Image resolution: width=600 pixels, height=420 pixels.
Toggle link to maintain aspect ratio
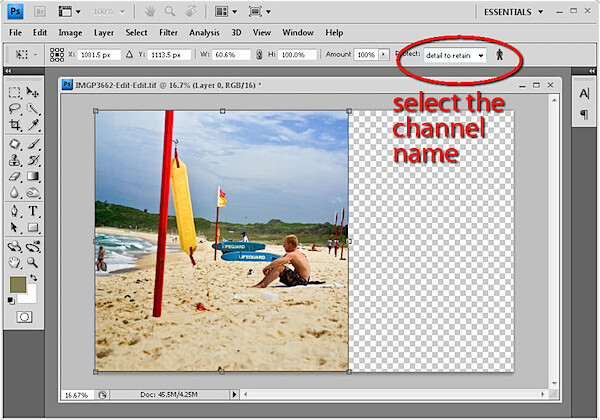coord(259,55)
